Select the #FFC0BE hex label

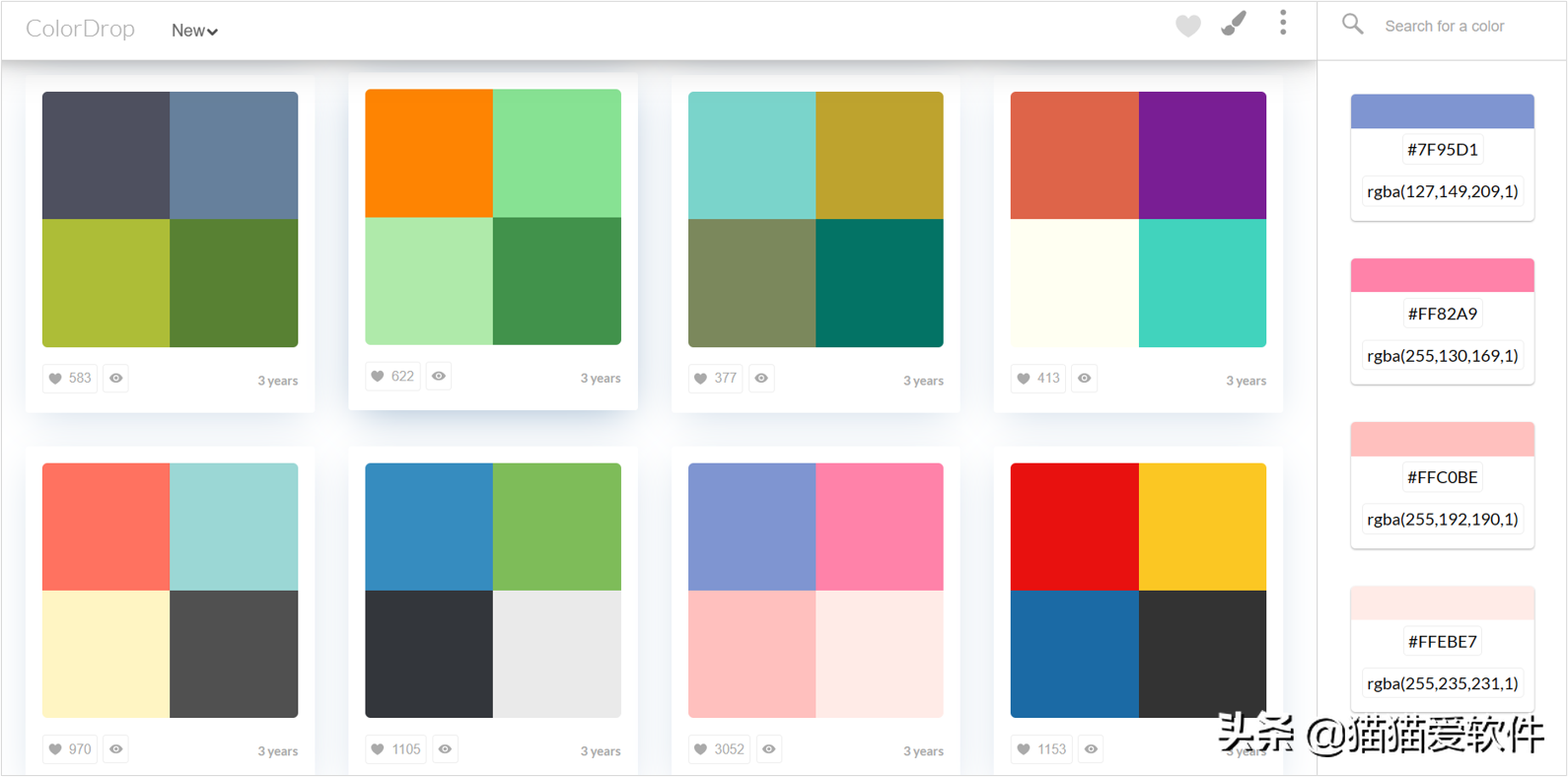(1442, 477)
